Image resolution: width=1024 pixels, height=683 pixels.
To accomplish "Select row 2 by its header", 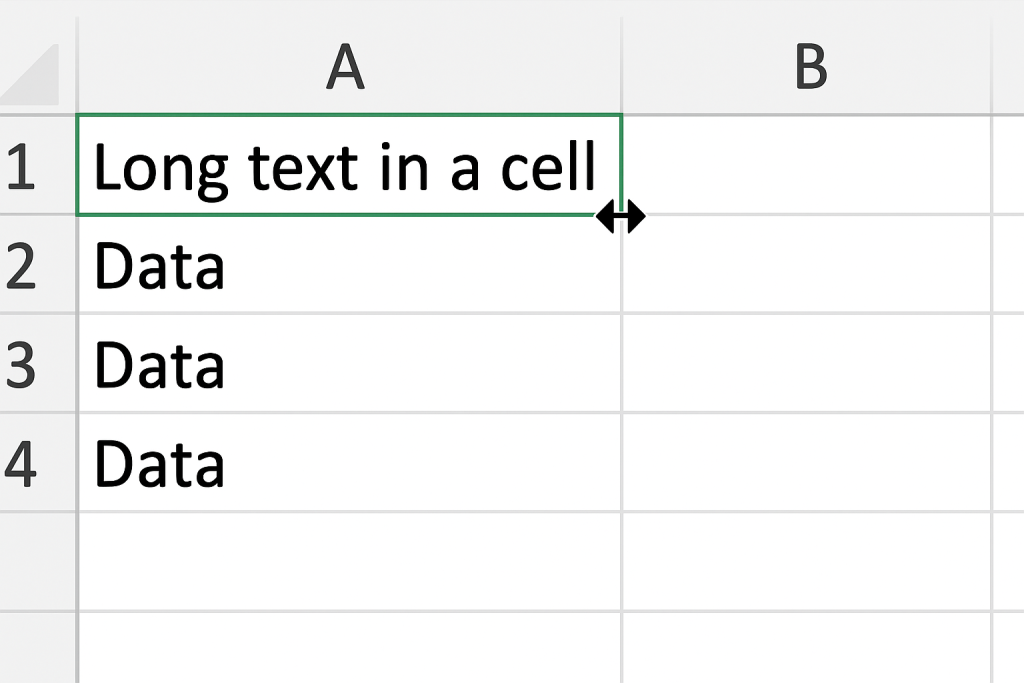I will (x=22, y=265).
